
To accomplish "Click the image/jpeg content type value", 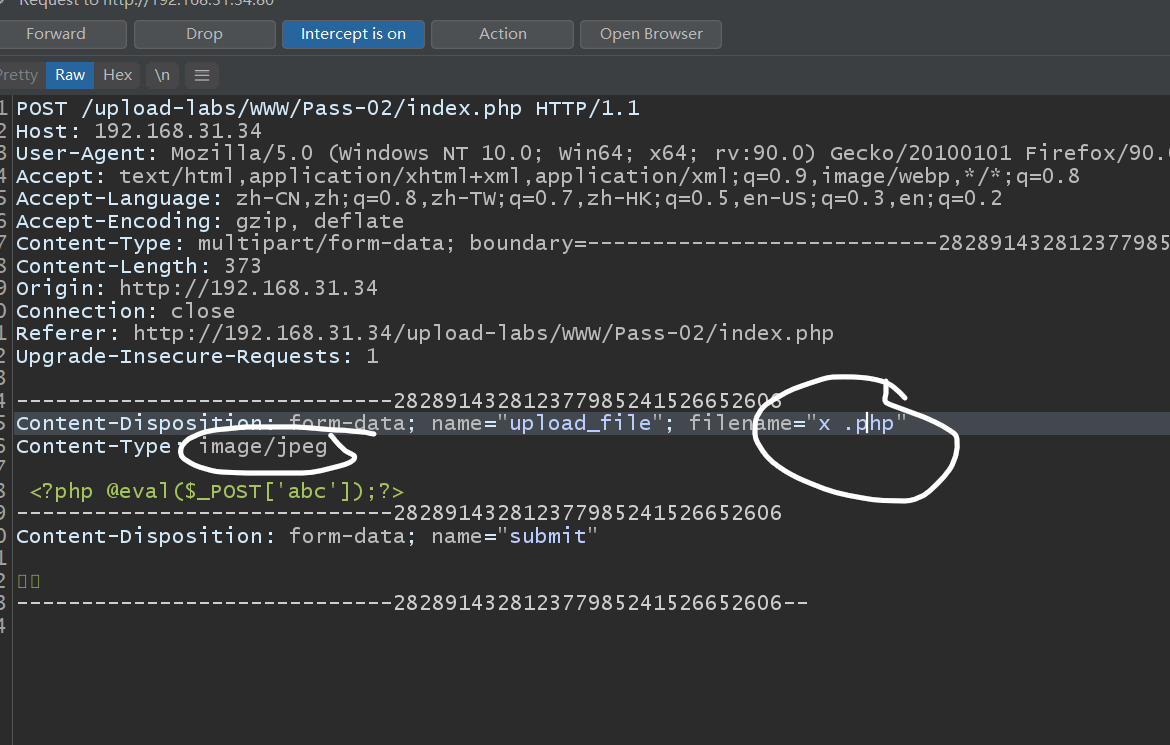I will pyautogui.click(x=263, y=446).
